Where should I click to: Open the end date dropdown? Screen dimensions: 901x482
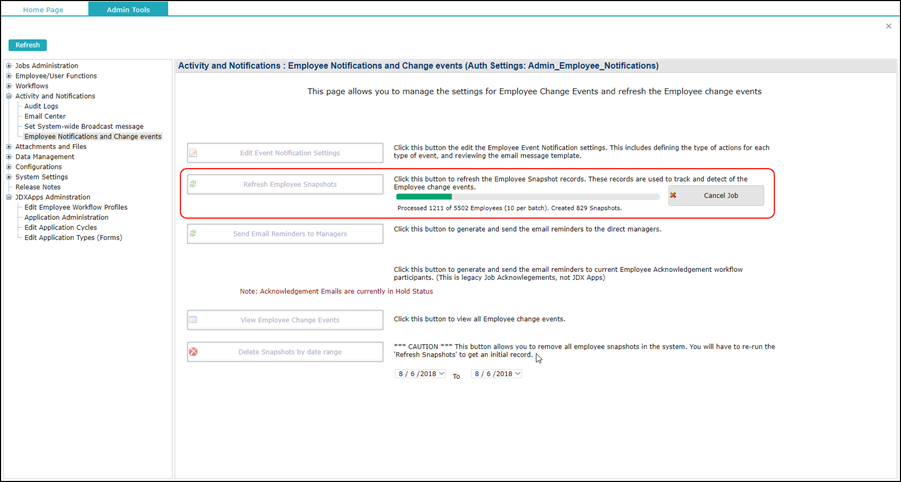click(517, 374)
